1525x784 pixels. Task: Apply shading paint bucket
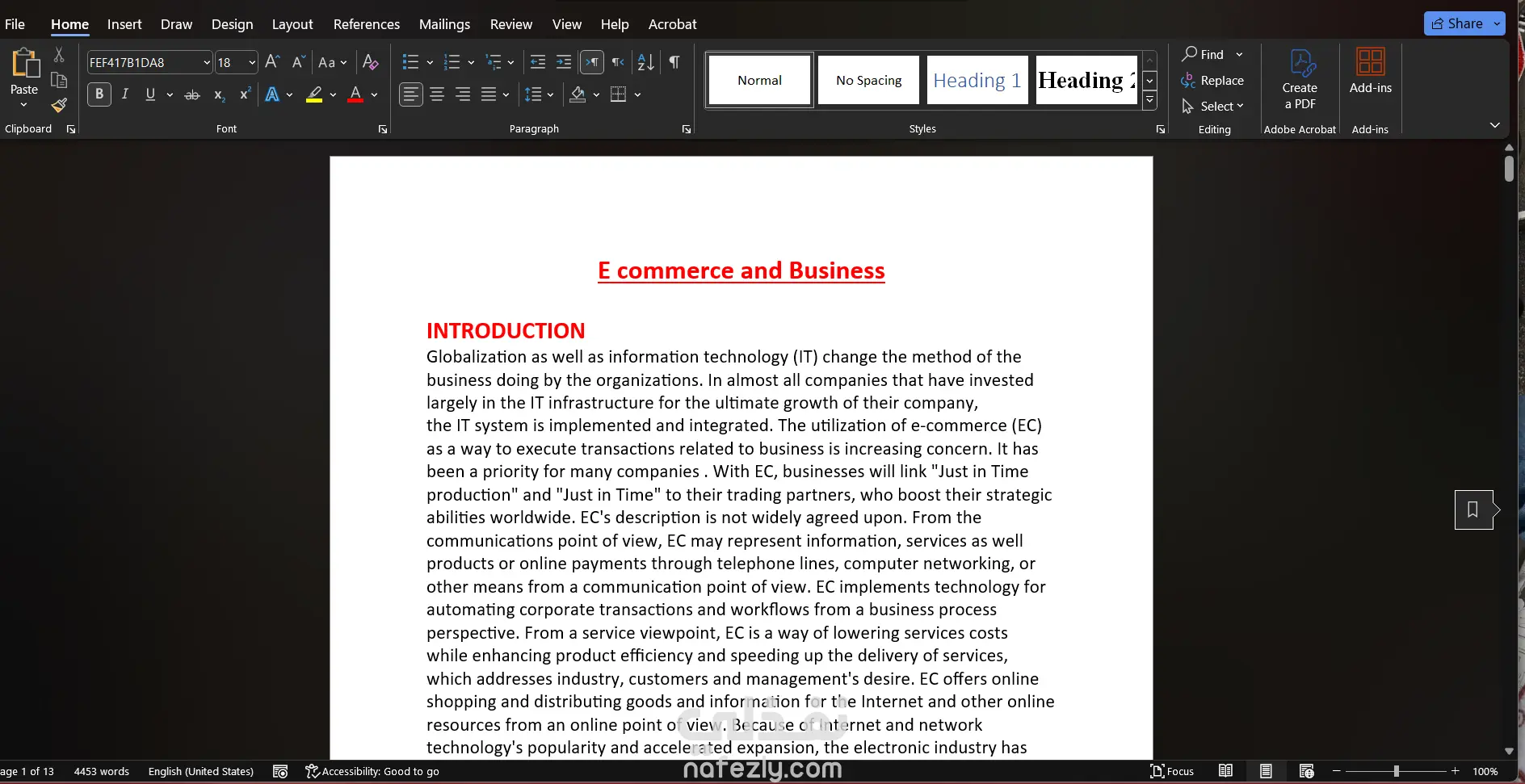(578, 94)
